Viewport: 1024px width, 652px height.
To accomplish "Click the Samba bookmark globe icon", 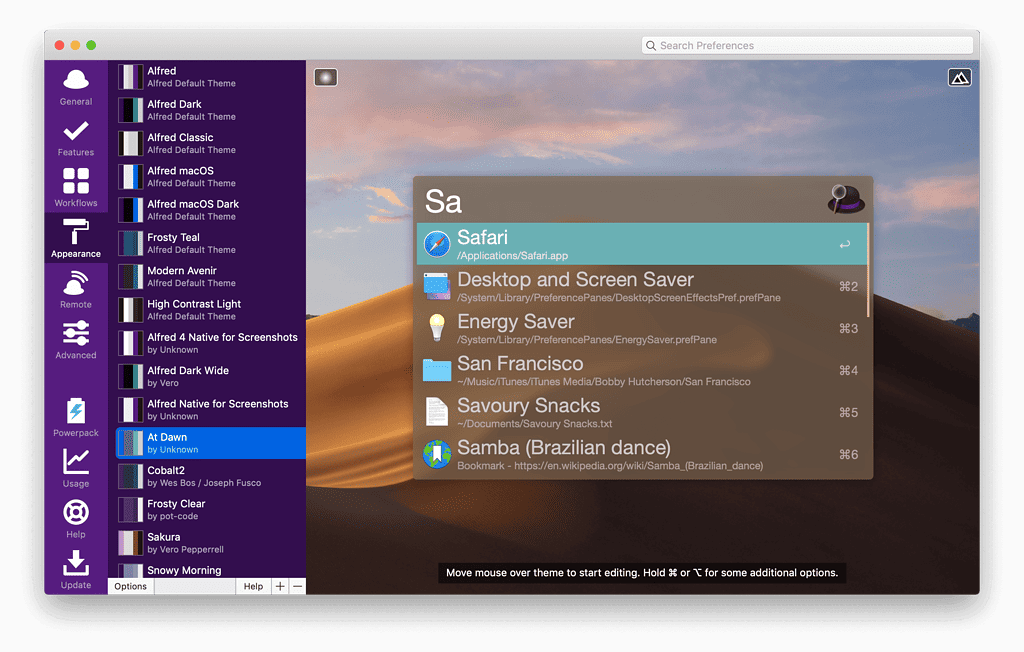I will pos(437,454).
